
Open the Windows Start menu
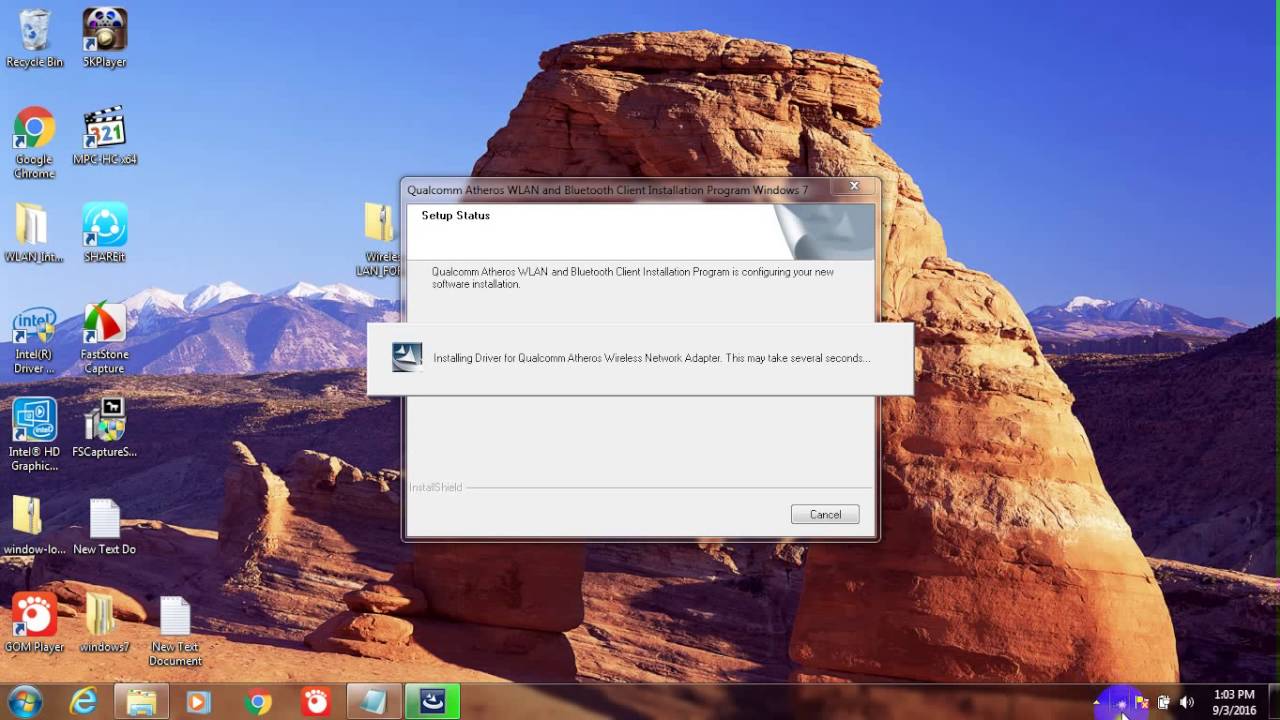pyautogui.click(x=25, y=702)
